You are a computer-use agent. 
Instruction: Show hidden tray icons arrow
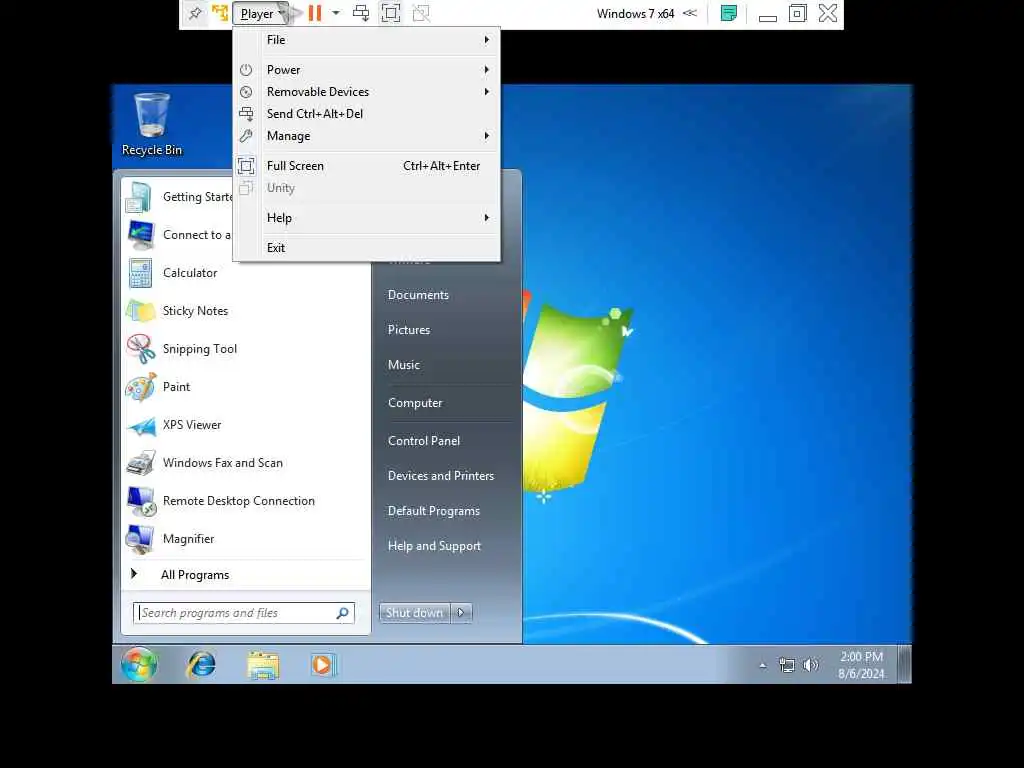point(762,665)
